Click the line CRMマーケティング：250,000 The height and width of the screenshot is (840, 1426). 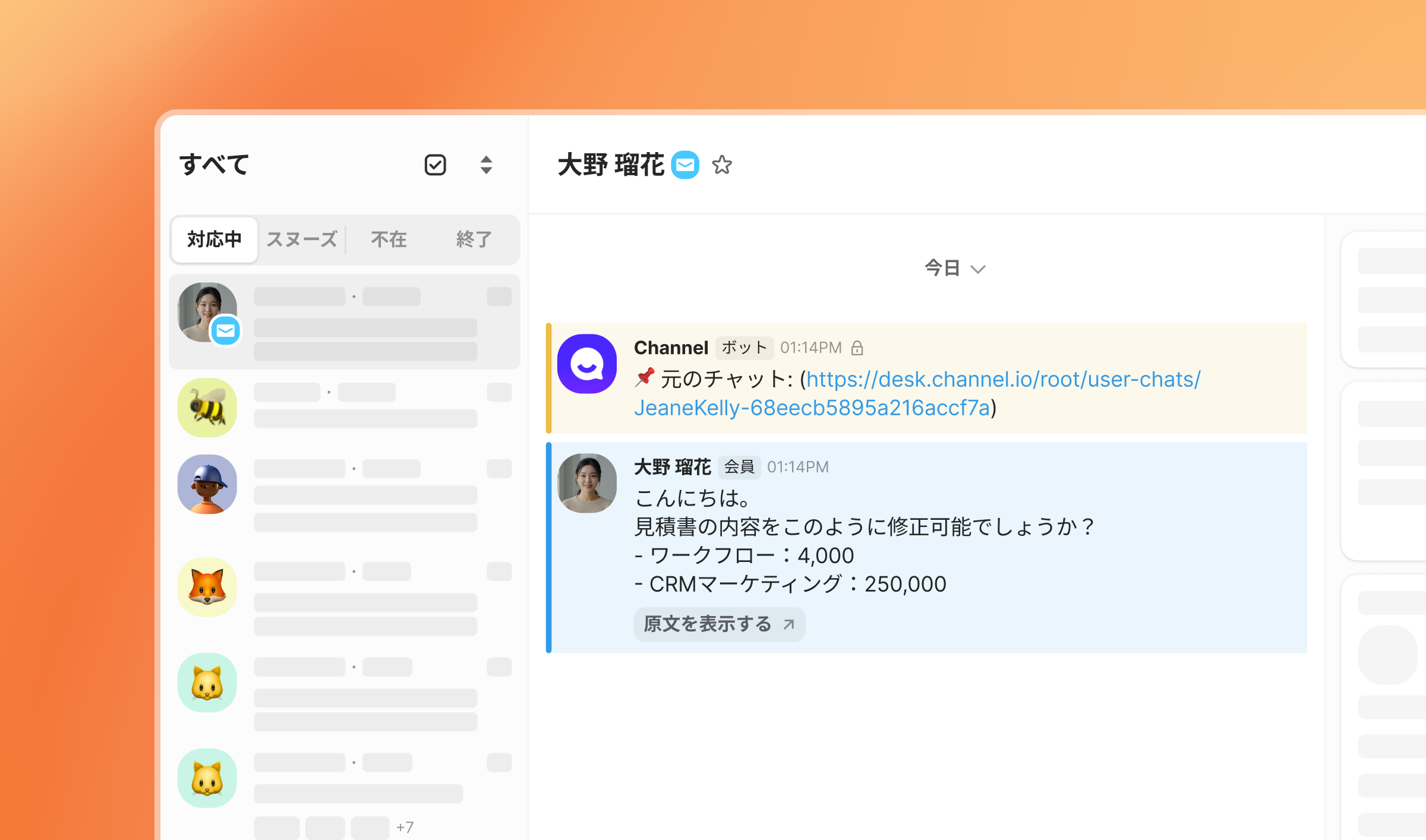790,584
